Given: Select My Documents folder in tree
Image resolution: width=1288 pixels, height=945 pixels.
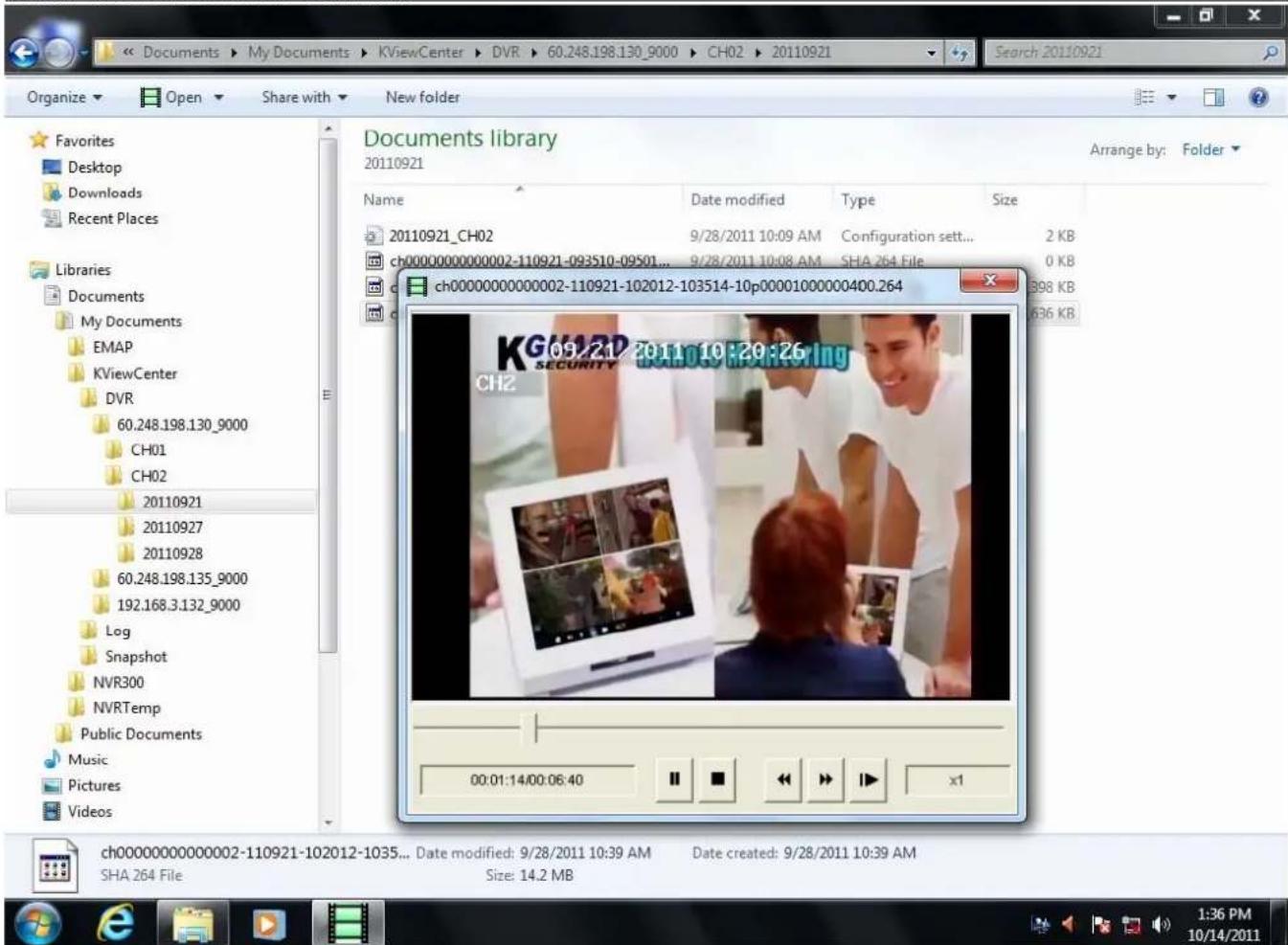Looking at the screenshot, I should coord(130,322).
